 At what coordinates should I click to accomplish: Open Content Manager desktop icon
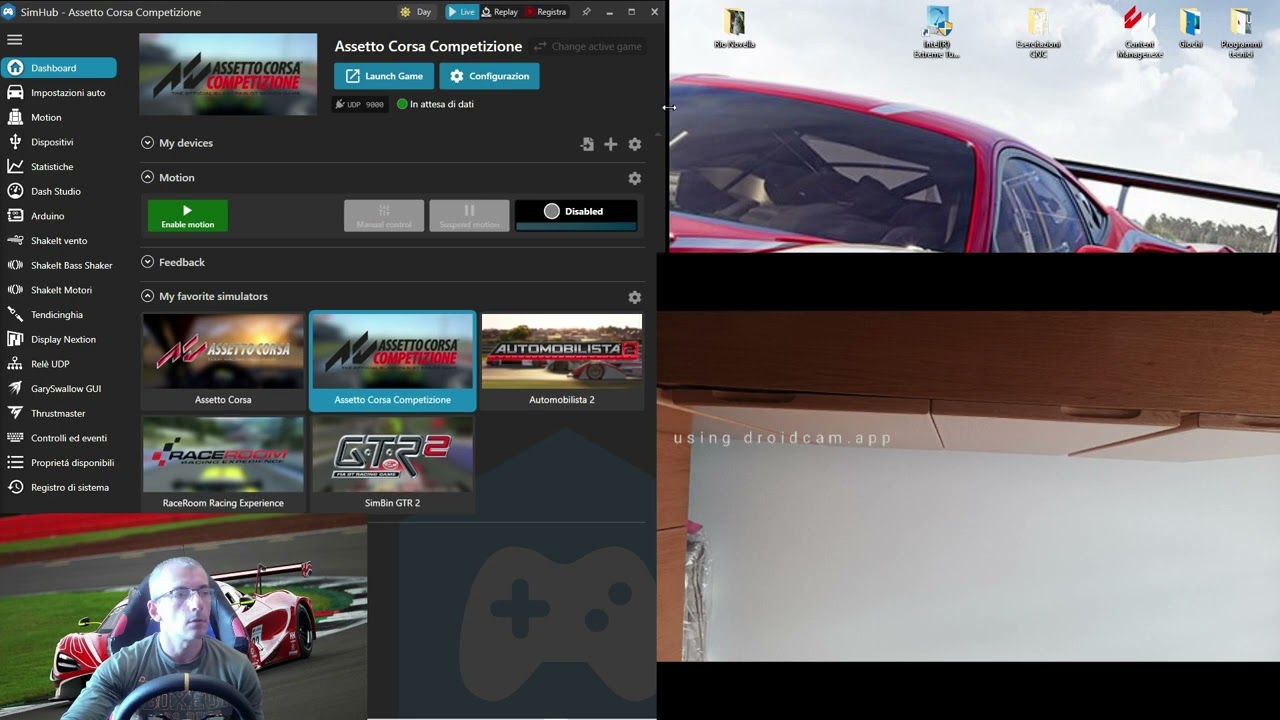(1139, 33)
